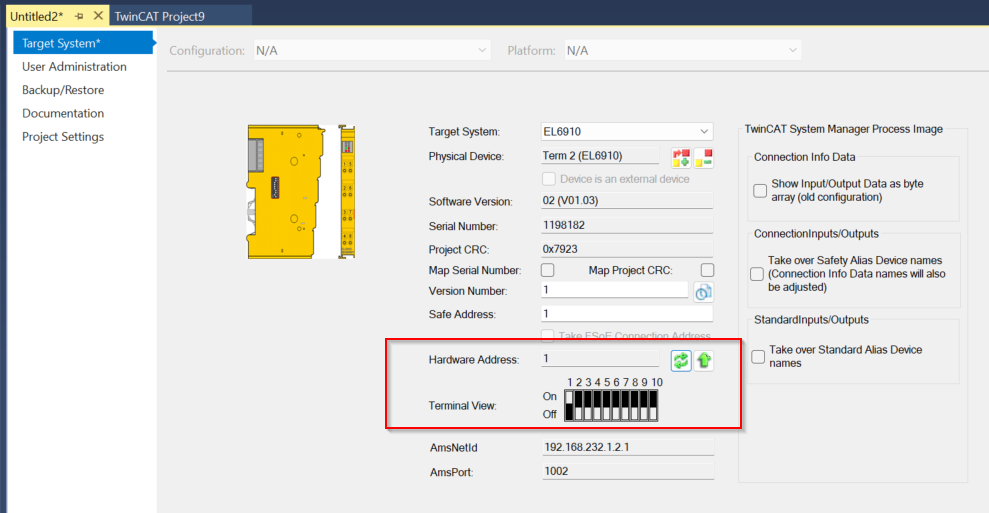The image size is (989, 513).
Task: Open Project Settings page
Action: coord(63,136)
